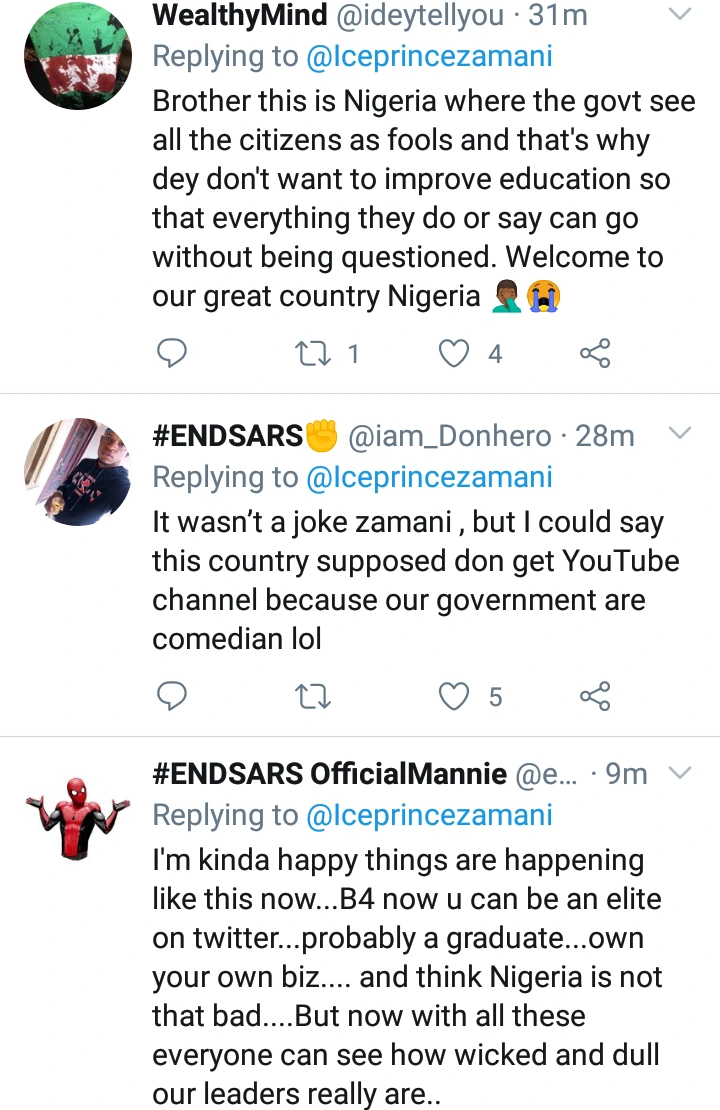Like iam_Donhero's comedian tweet
This screenshot has height=1110, width=720.
tap(455, 696)
